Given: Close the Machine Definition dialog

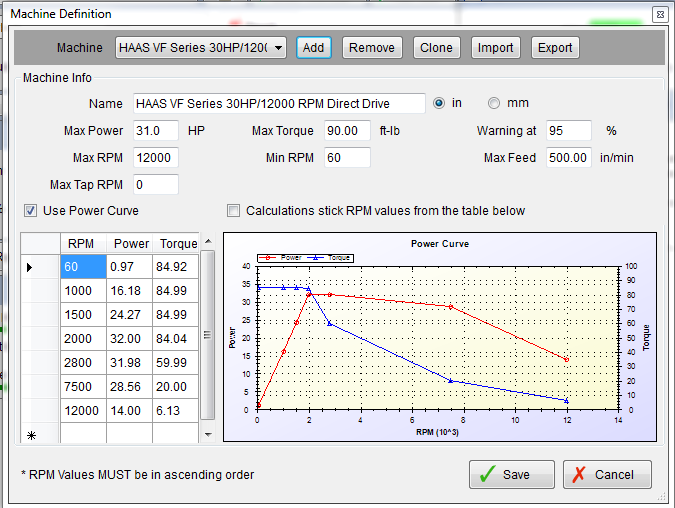Looking at the screenshot, I should tap(660, 15).
